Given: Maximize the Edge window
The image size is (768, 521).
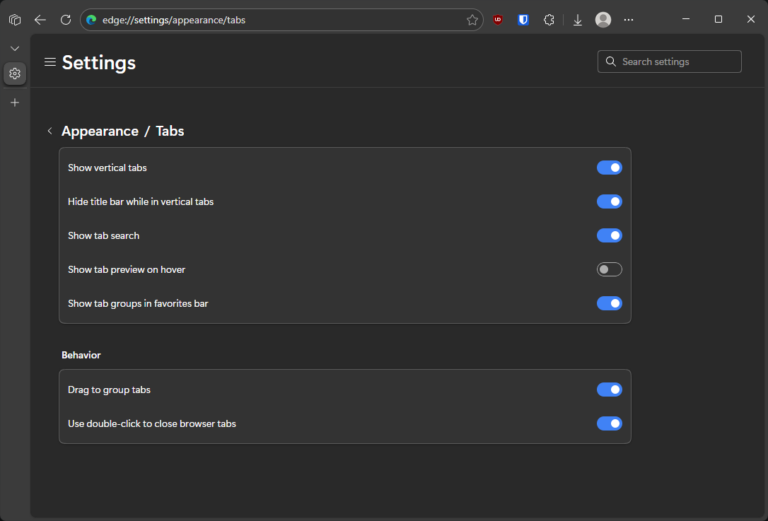Looking at the screenshot, I should pos(718,19).
